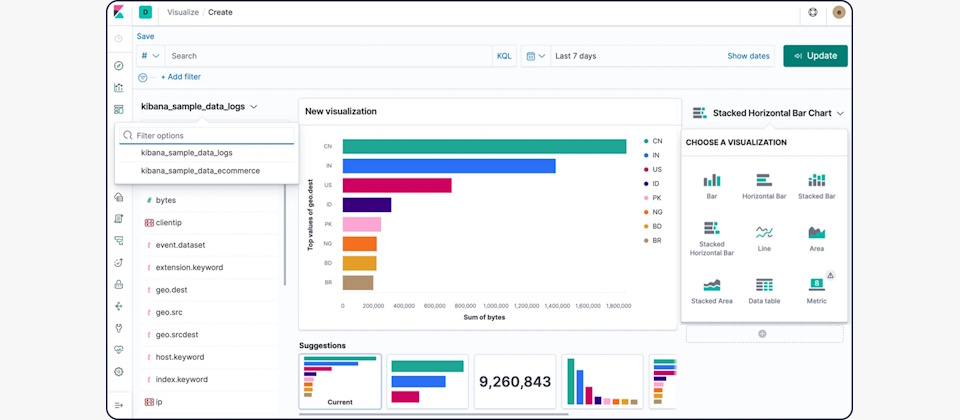This screenshot has width=960, height=420.
Task: Open Management via the gear sidebar icon
Action: coord(119,371)
